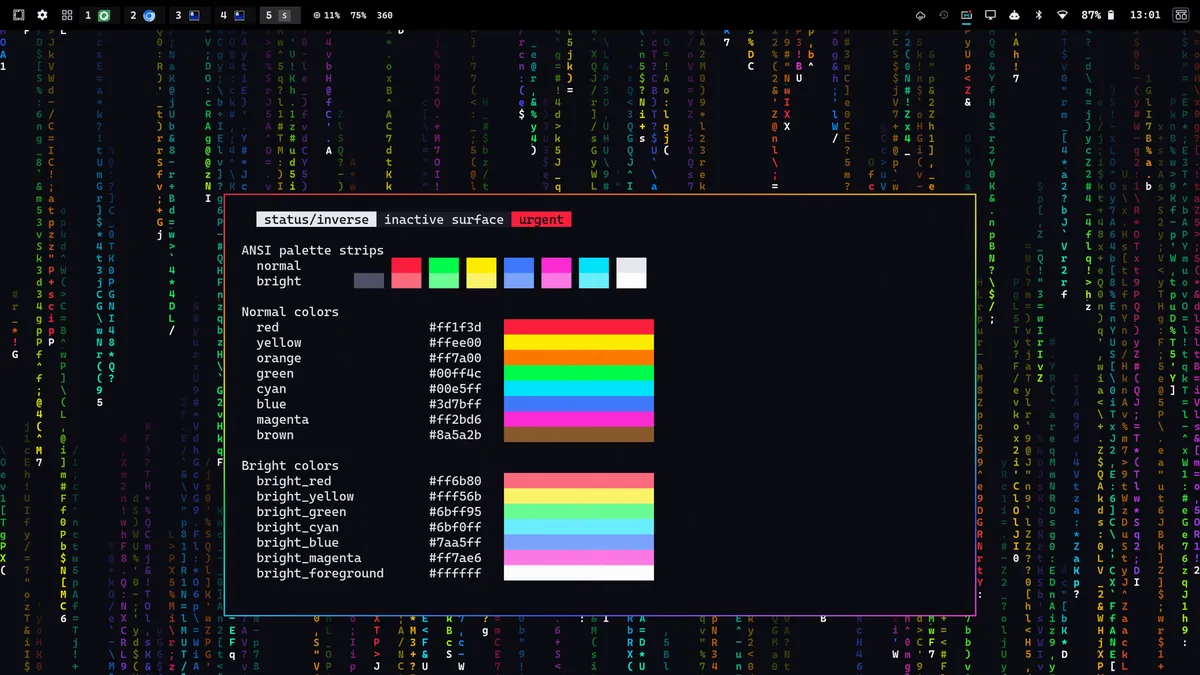
Task: Click the 360 value in top bar
Action: click(x=385, y=15)
